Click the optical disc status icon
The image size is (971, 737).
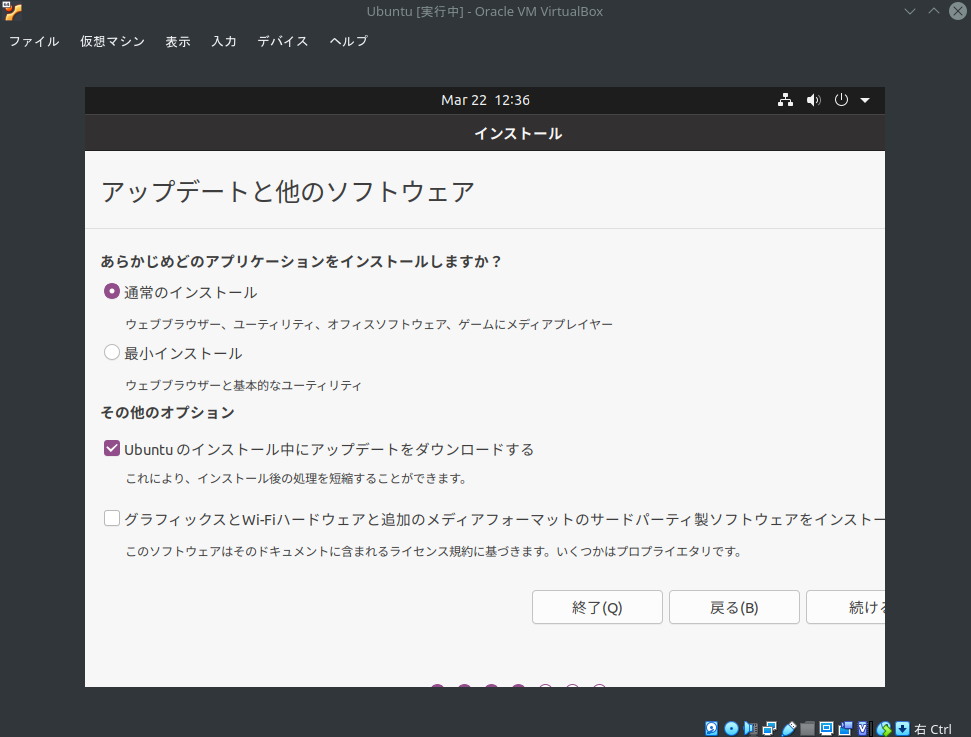731,729
